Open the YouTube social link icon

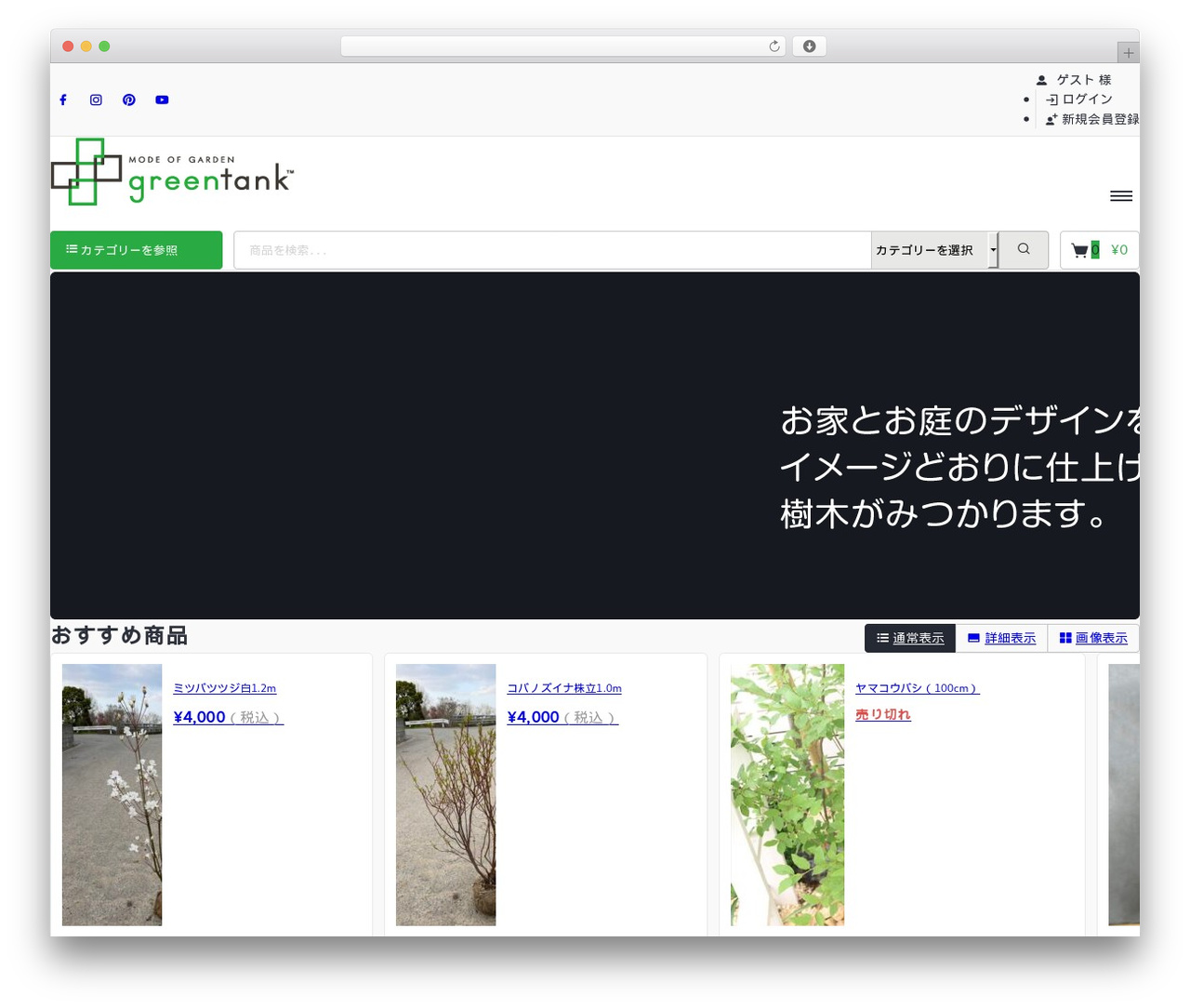(x=162, y=99)
